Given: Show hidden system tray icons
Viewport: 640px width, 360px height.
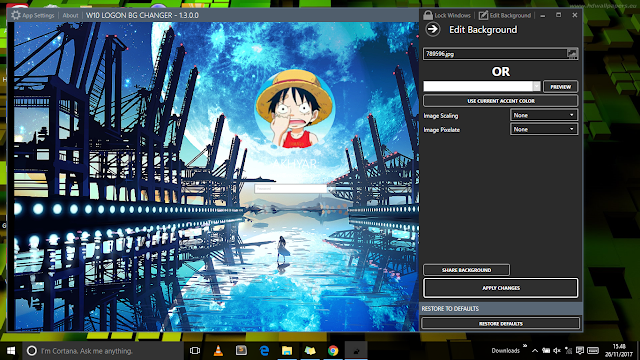Looking at the screenshot, I should pyautogui.click(x=535, y=351).
